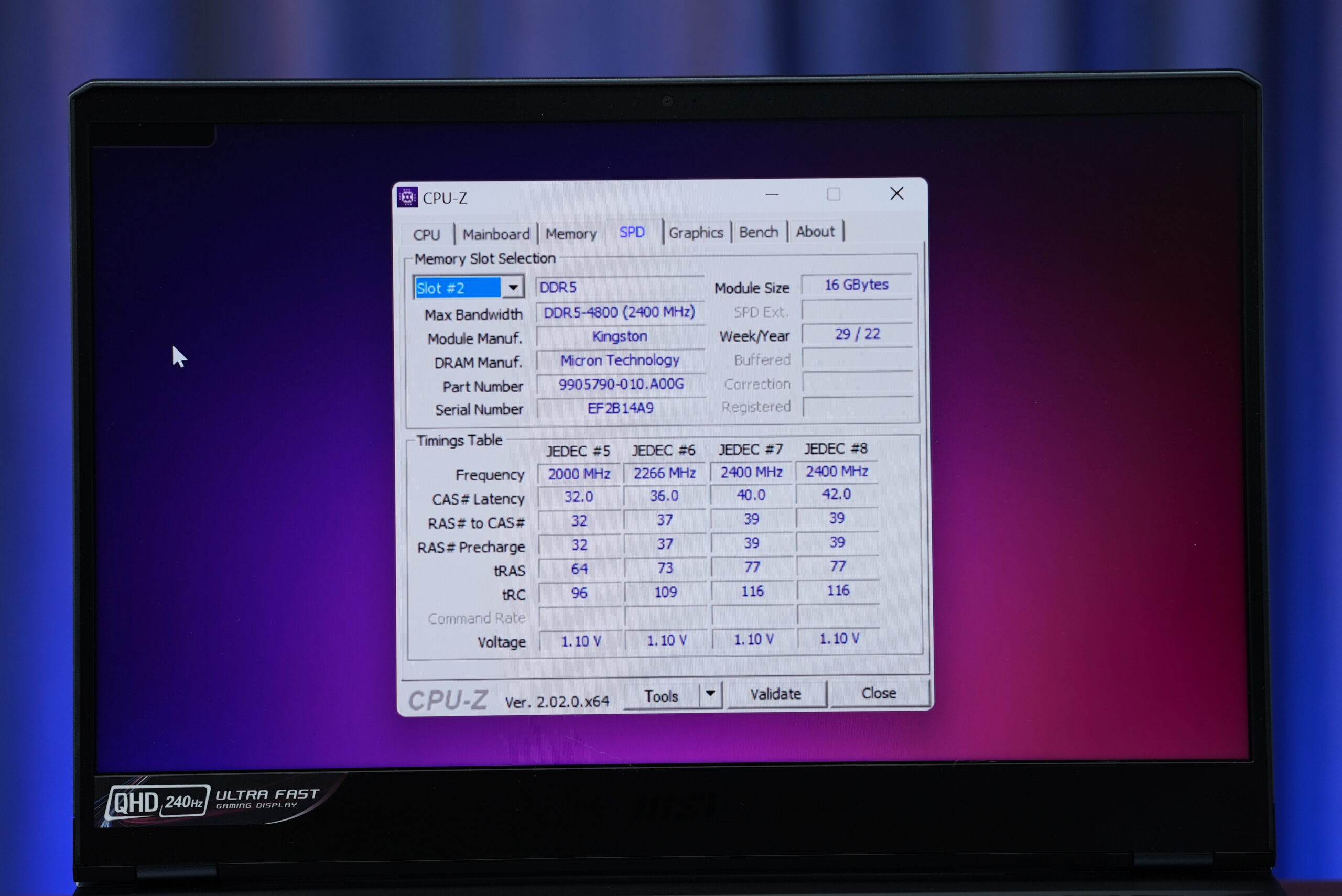Minimize the CPU-Z window
The image size is (1342, 896).
(772, 194)
